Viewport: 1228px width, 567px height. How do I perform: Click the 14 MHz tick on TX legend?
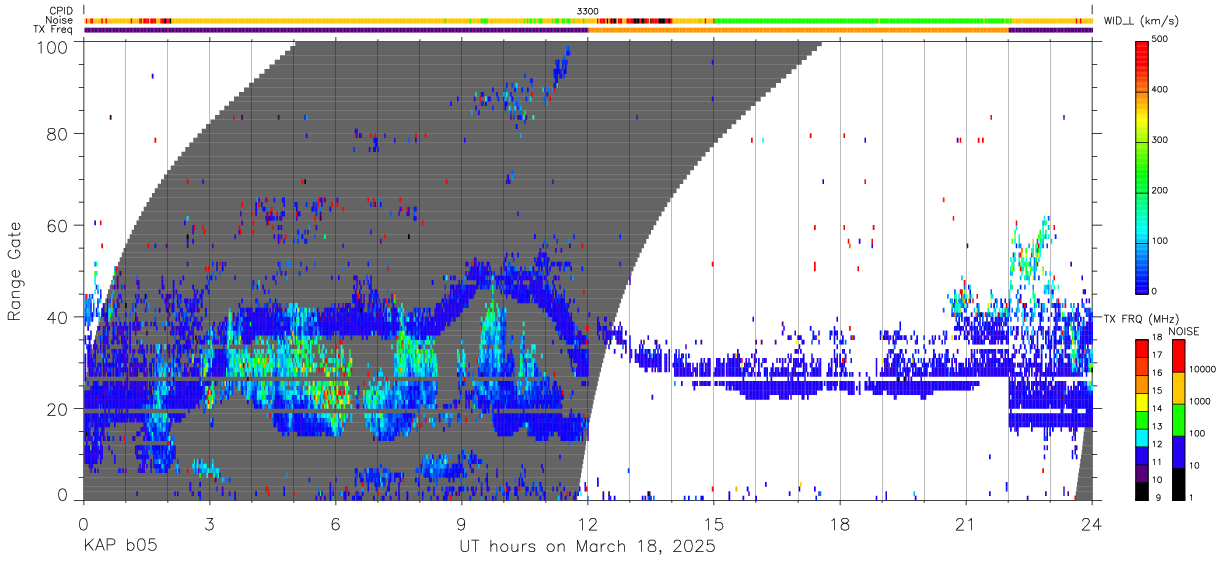tap(1158, 408)
